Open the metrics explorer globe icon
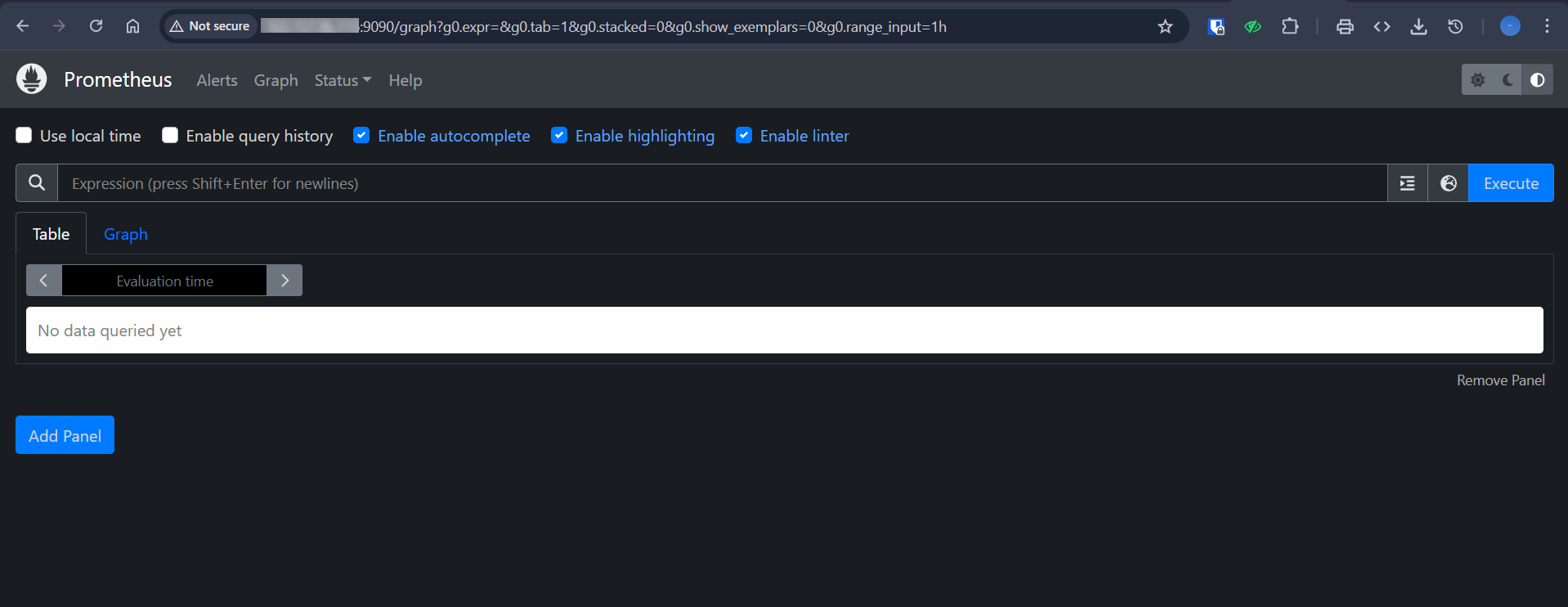This screenshot has height=607, width=1568. [x=1448, y=183]
